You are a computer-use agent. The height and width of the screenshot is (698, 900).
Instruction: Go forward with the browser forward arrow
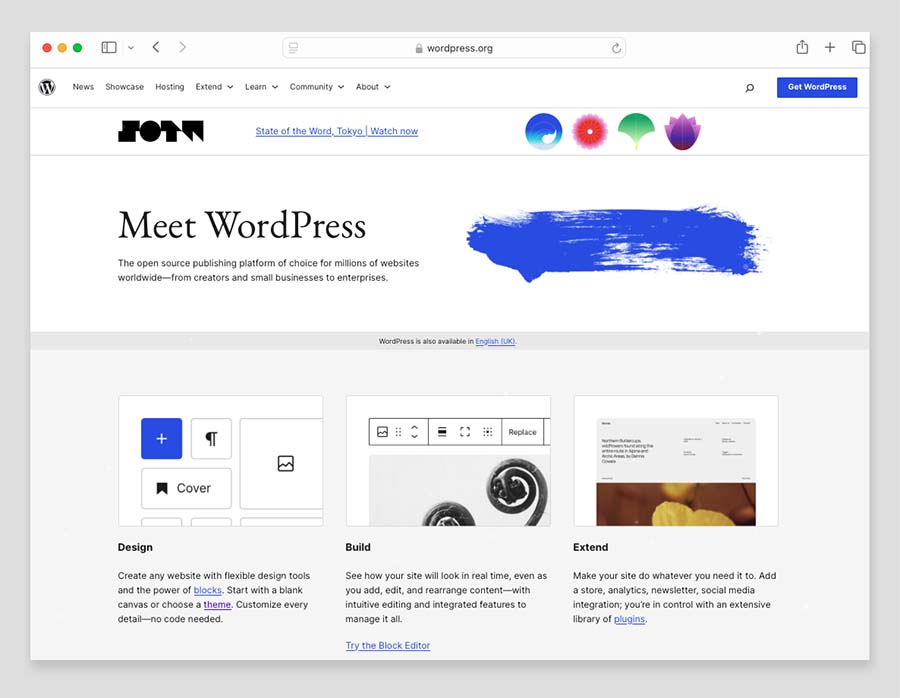coord(183,47)
